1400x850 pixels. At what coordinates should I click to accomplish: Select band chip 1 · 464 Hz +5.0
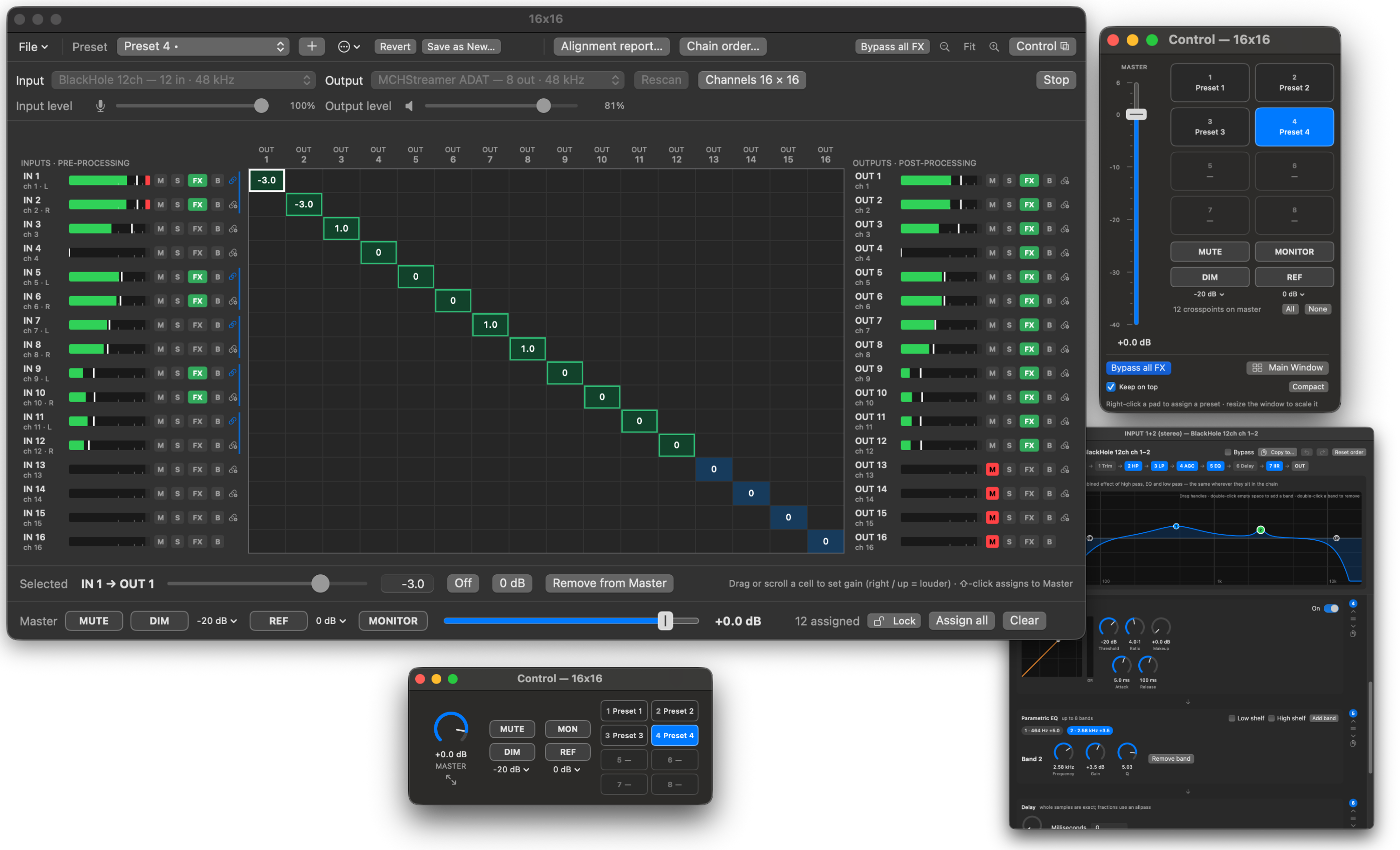click(x=1041, y=730)
